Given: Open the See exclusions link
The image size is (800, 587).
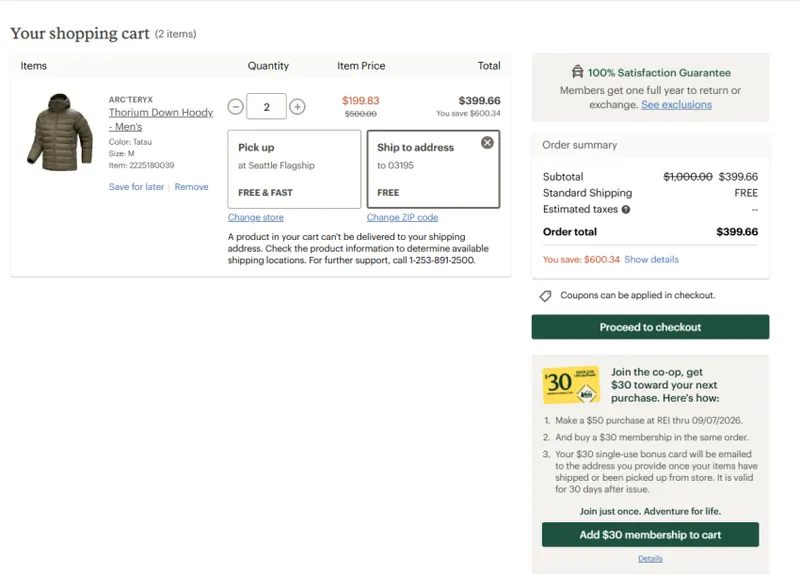Looking at the screenshot, I should (676, 105).
